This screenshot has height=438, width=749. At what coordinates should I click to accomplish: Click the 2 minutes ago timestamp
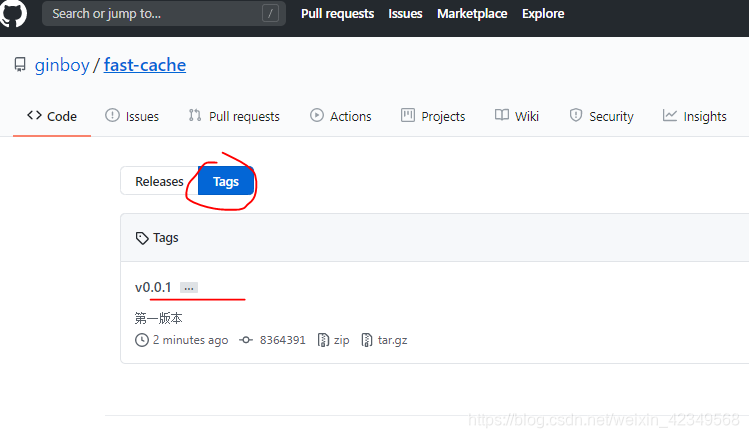[191, 340]
